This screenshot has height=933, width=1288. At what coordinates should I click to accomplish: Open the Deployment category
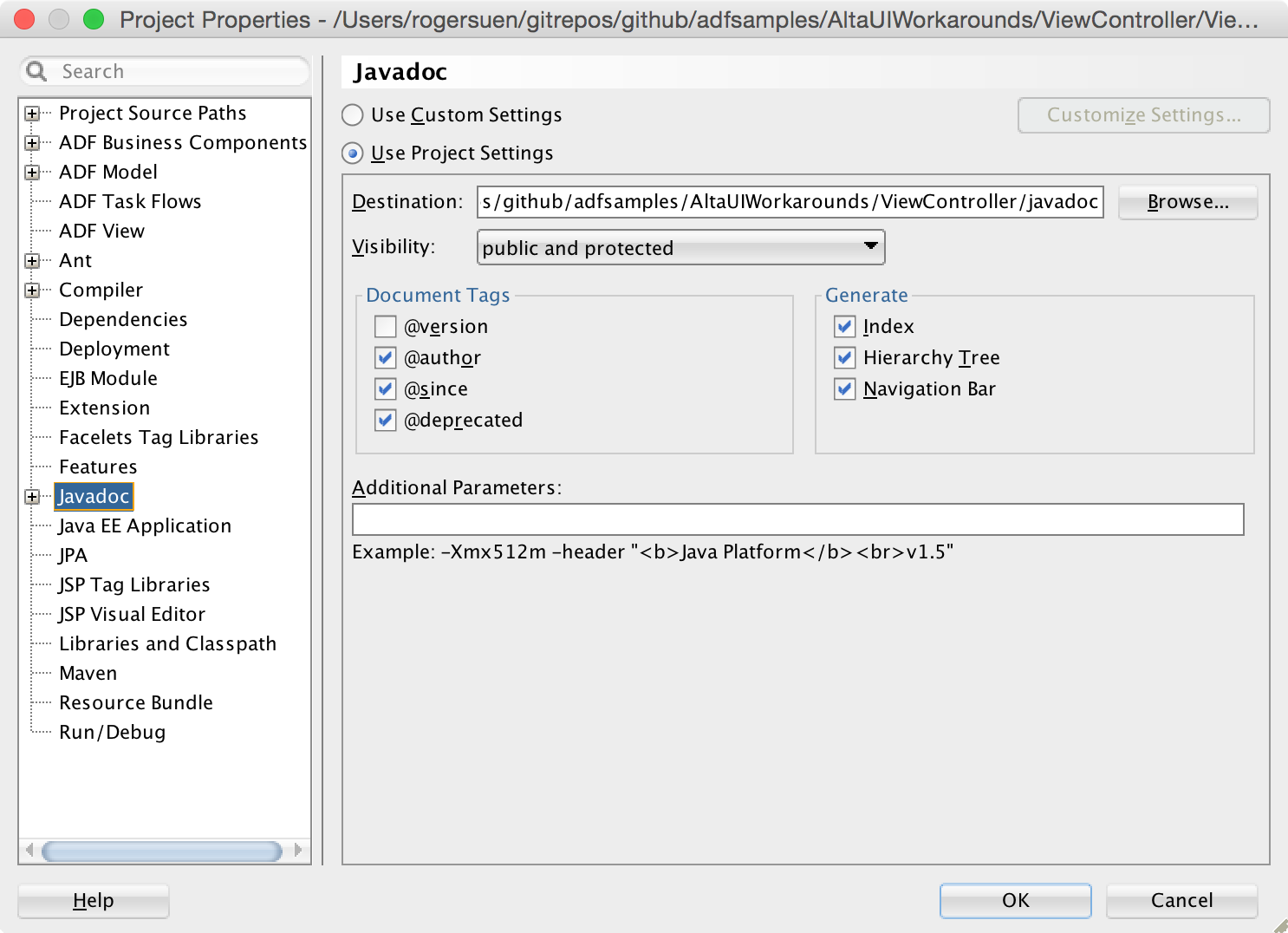(114, 349)
